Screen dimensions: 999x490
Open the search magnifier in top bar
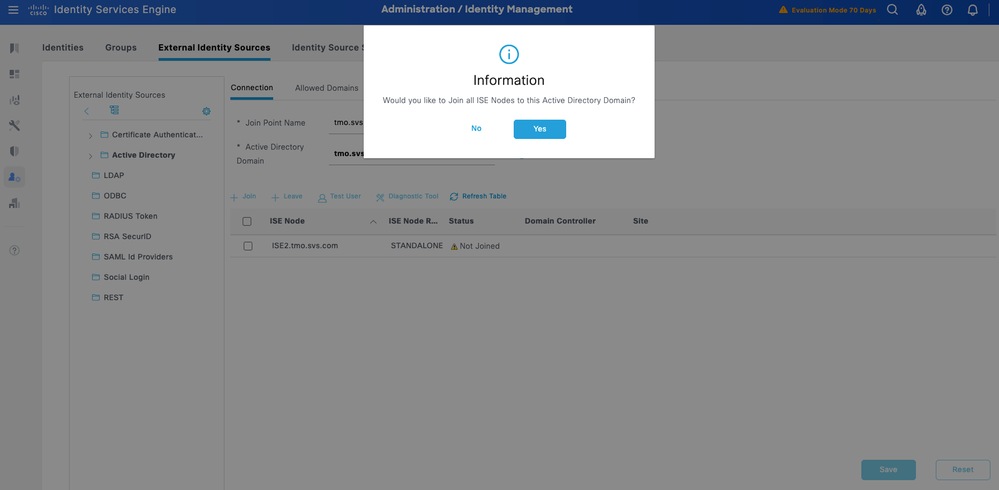893,10
